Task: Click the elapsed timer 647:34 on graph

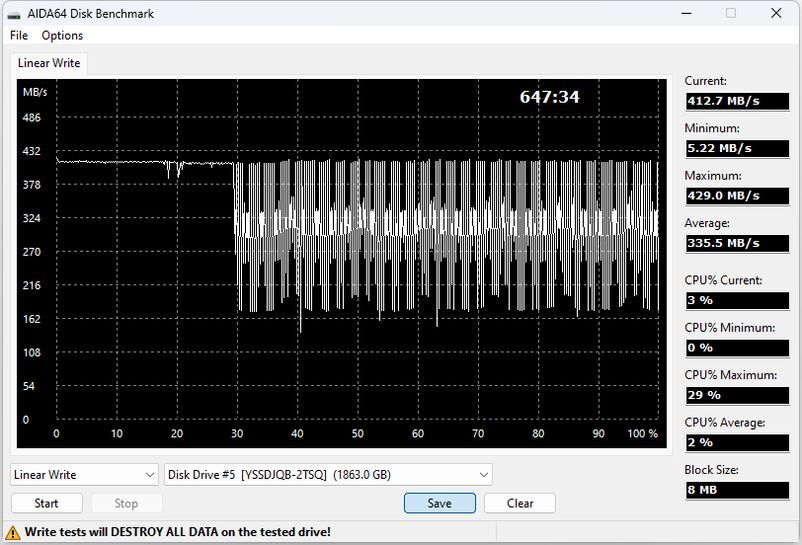Action: point(549,97)
